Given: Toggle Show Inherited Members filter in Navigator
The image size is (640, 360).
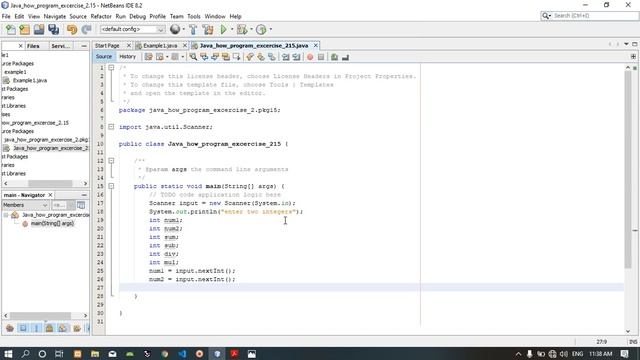Looking at the screenshot, I should click(10, 328).
